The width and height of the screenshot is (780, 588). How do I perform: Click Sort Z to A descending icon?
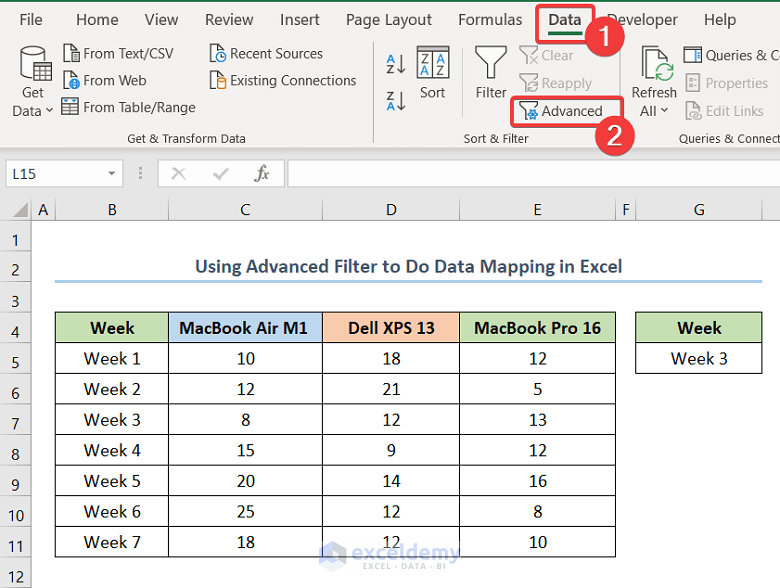(395, 100)
